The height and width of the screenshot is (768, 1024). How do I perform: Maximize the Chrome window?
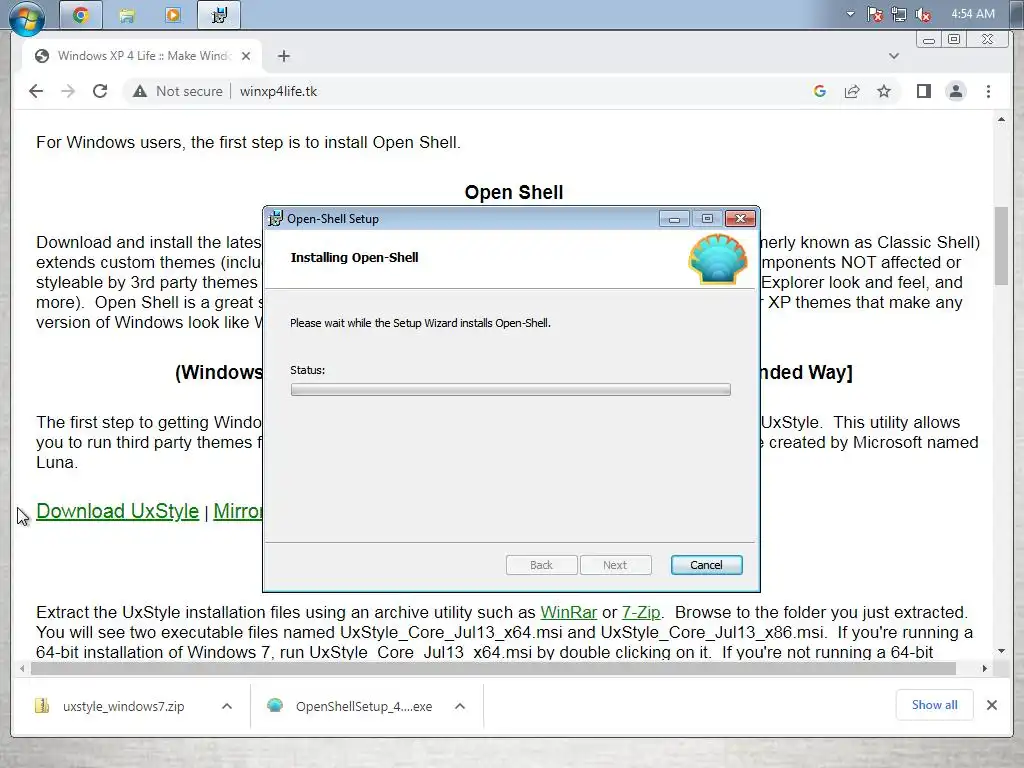954,39
